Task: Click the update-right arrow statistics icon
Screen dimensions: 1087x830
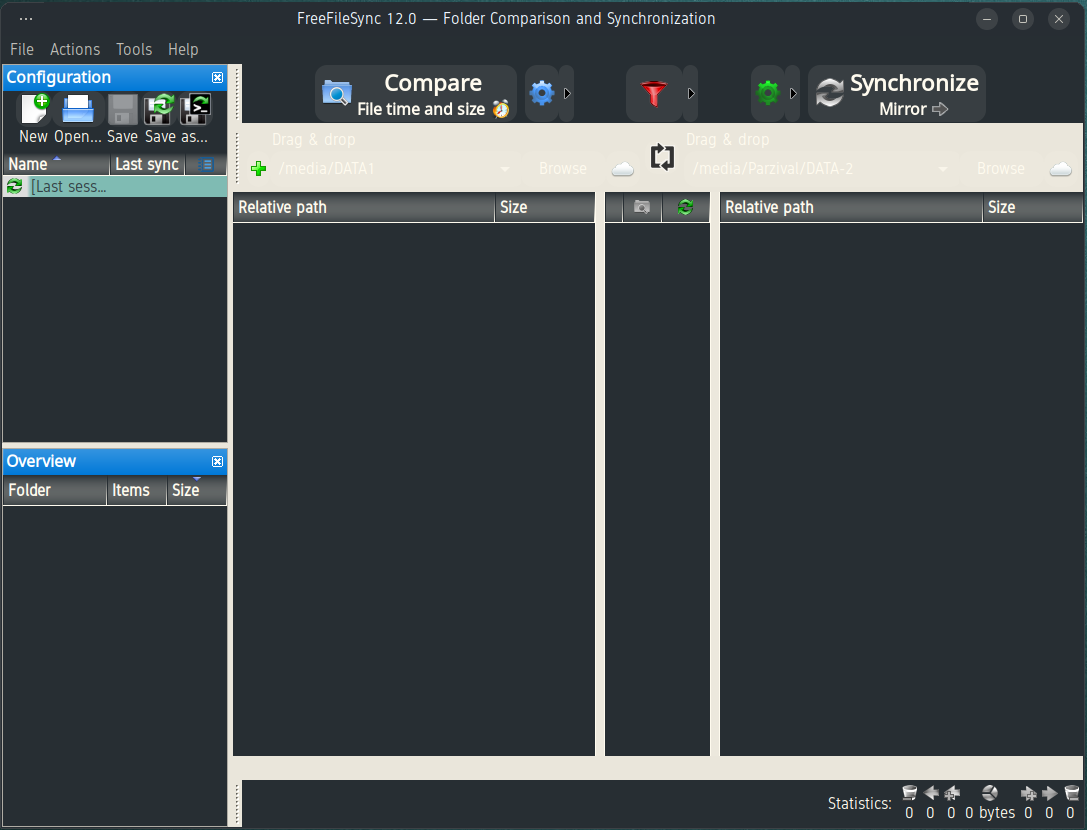Action: click(1050, 793)
